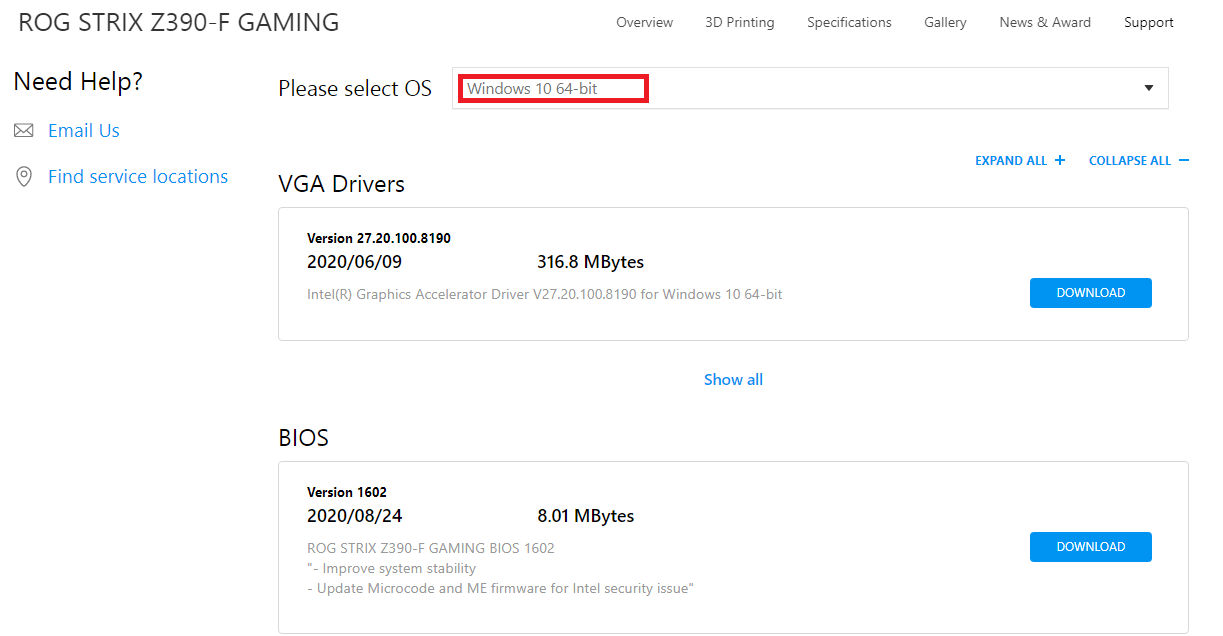Open the 3D Printing tab

[739, 22]
